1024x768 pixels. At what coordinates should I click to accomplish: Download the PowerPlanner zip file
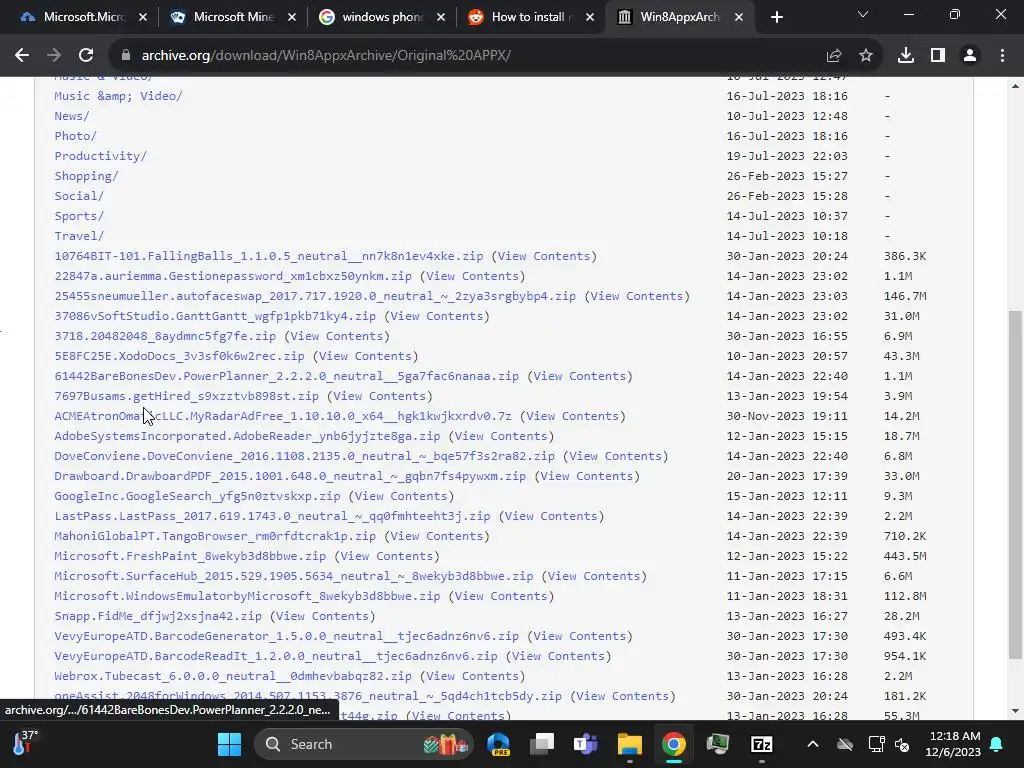pos(287,376)
